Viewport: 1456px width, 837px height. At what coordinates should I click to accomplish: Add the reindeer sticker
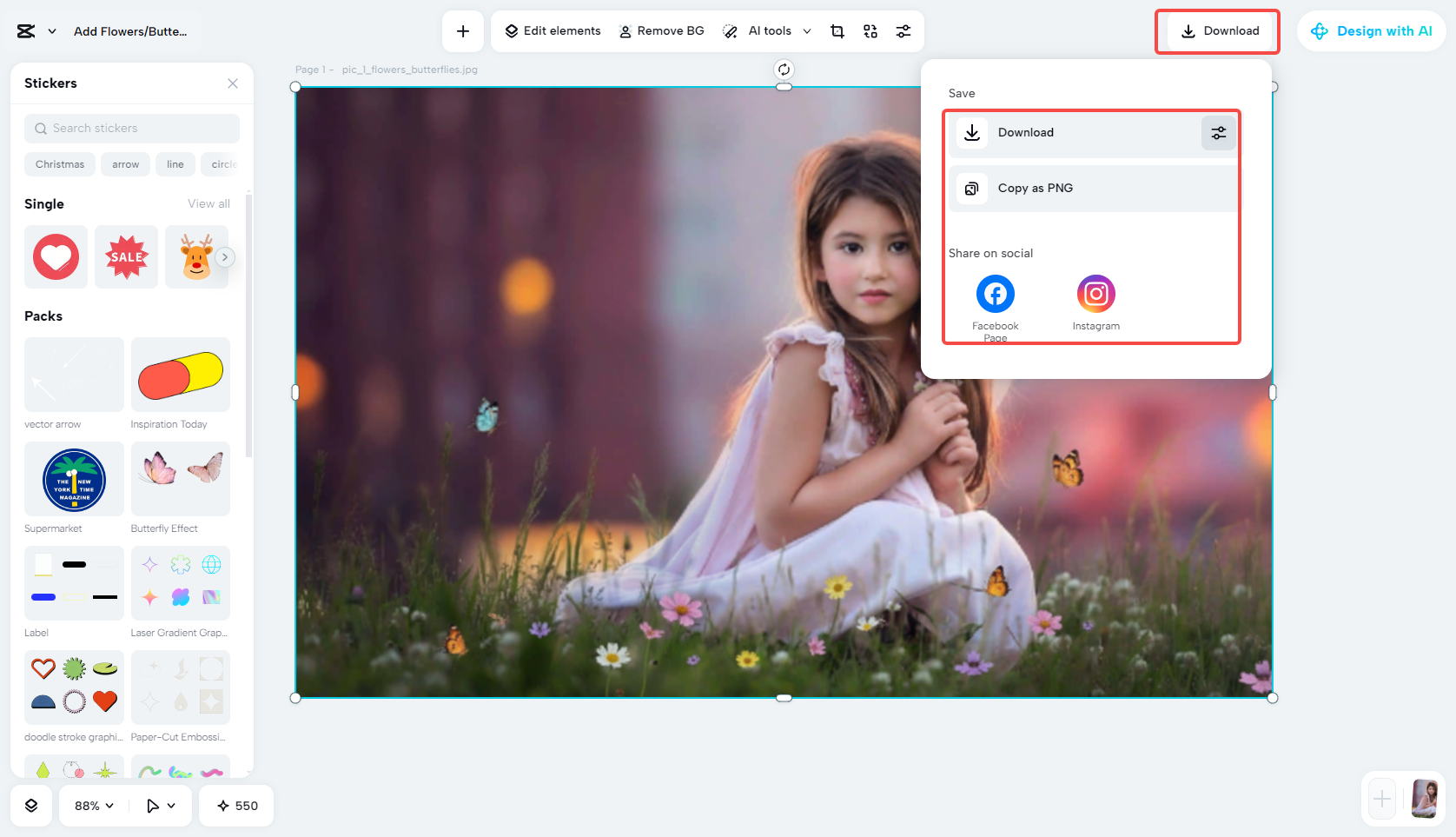(x=196, y=257)
